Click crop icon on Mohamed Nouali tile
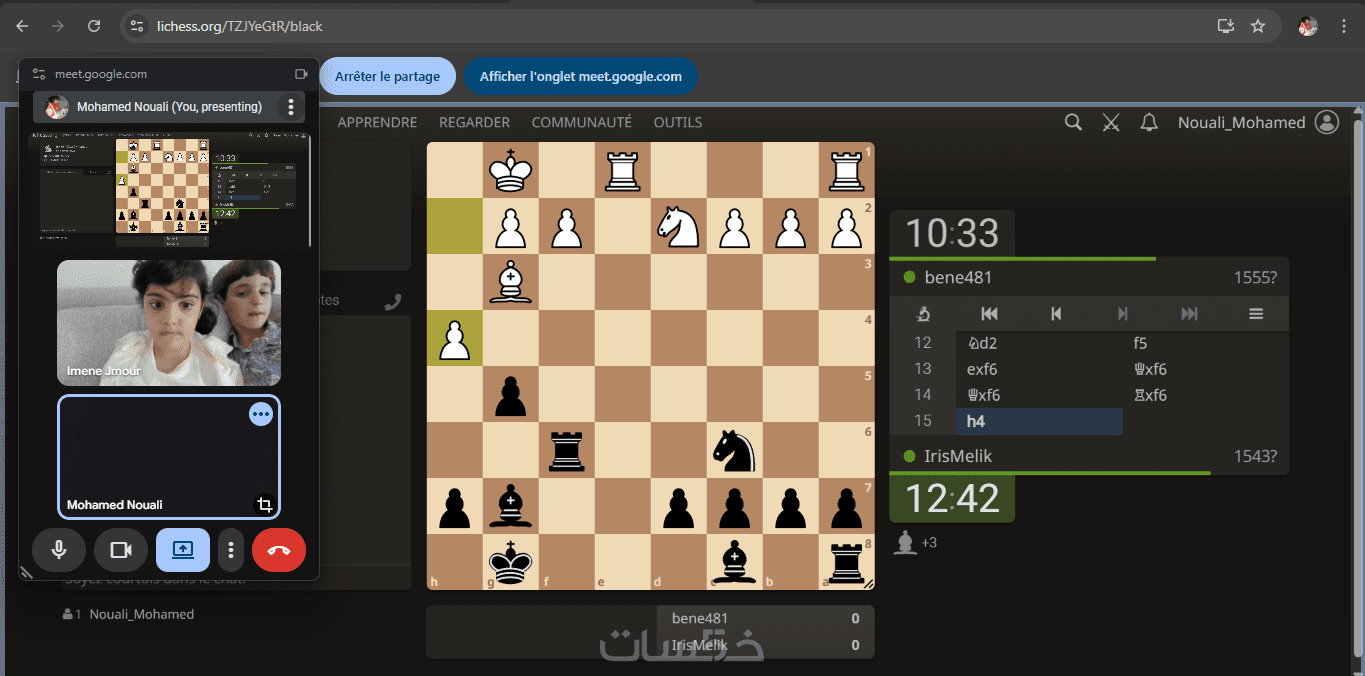This screenshot has width=1365, height=676. (x=265, y=505)
